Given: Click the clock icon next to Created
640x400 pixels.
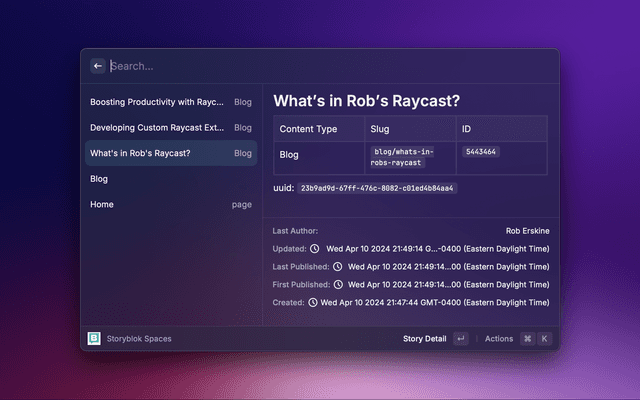Looking at the screenshot, I should pos(314,302).
